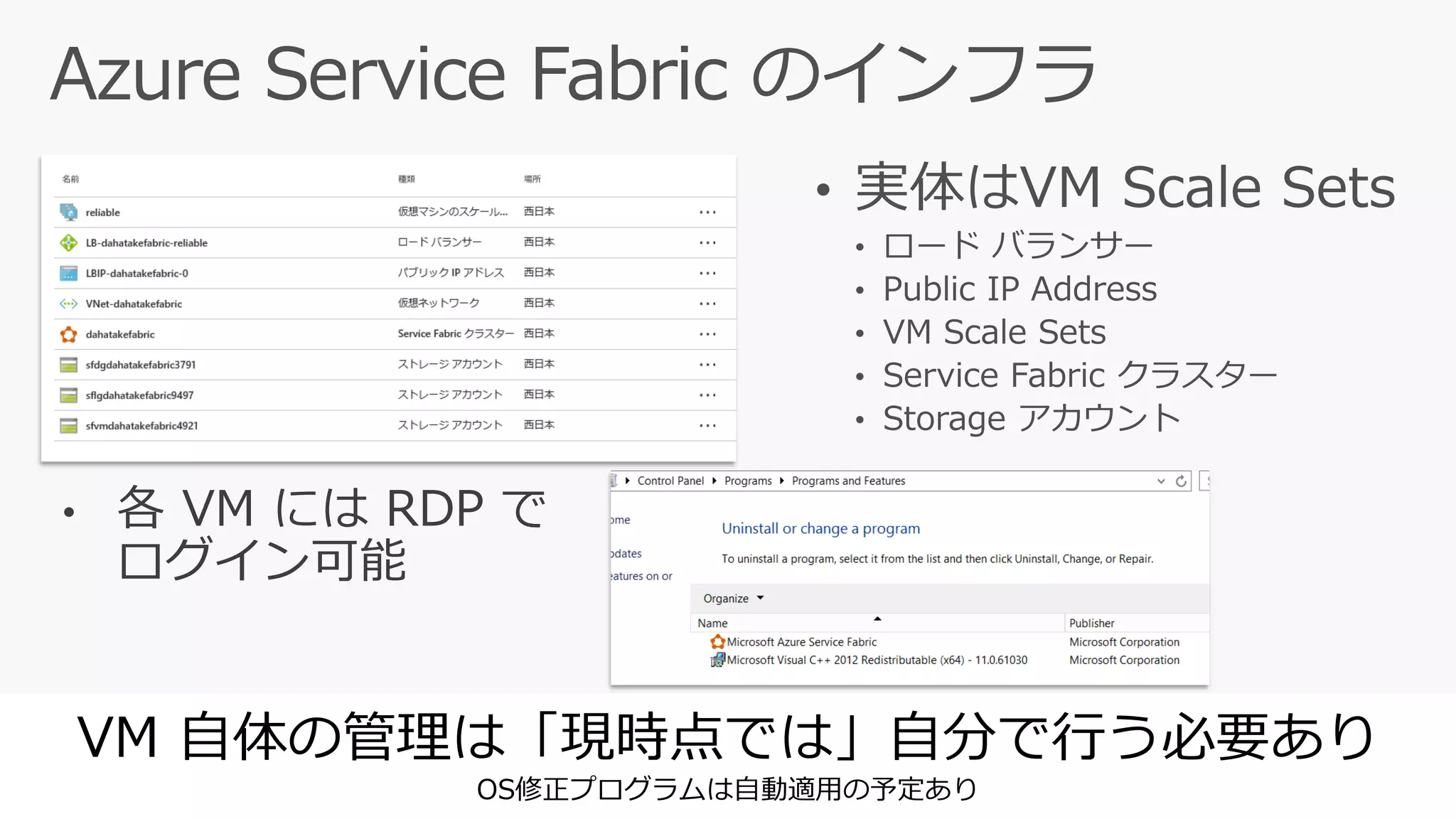This screenshot has width=1456, height=819.
Task: Click the Visual C++ 2012 Redistributable installer icon
Action: pos(718,660)
